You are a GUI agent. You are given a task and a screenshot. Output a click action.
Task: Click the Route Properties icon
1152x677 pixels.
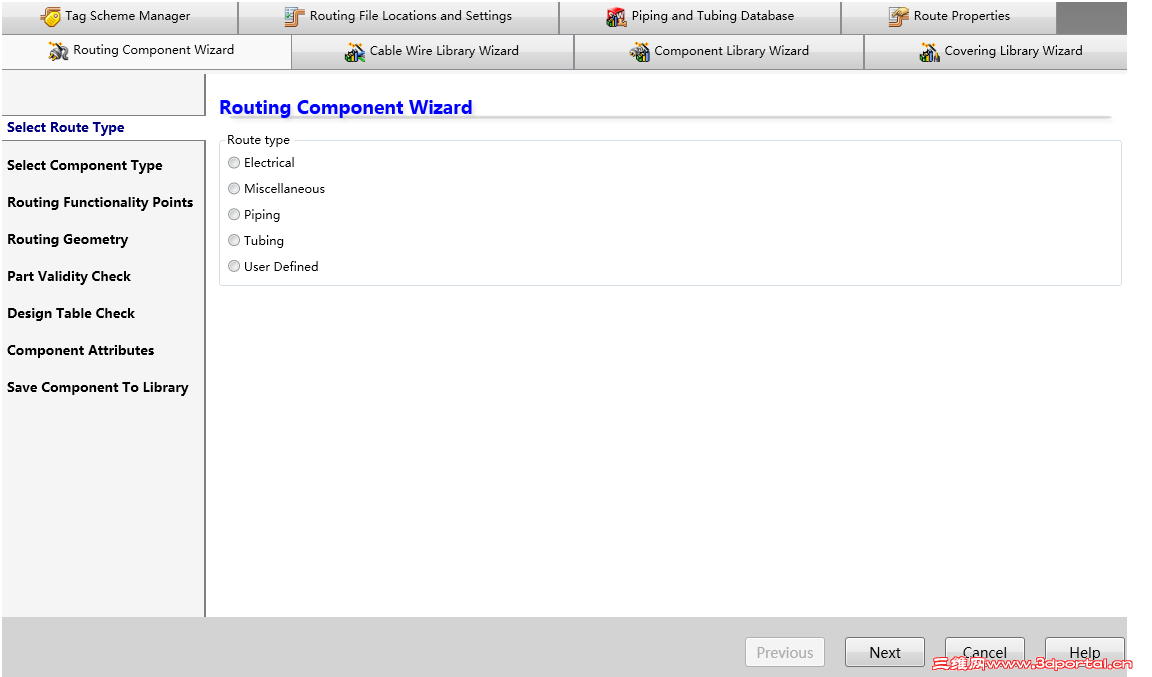898,16
